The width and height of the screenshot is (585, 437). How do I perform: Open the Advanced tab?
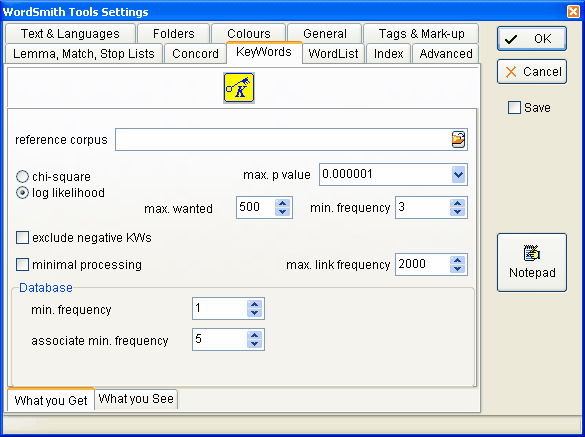pos(445,53)
